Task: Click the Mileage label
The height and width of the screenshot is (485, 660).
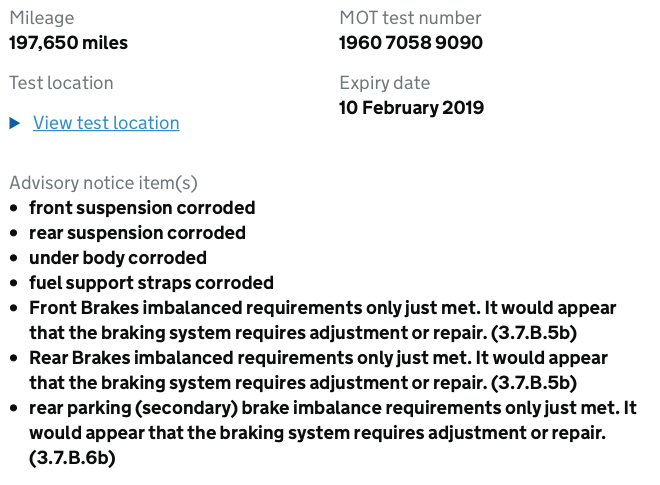Action: [42, 18]
